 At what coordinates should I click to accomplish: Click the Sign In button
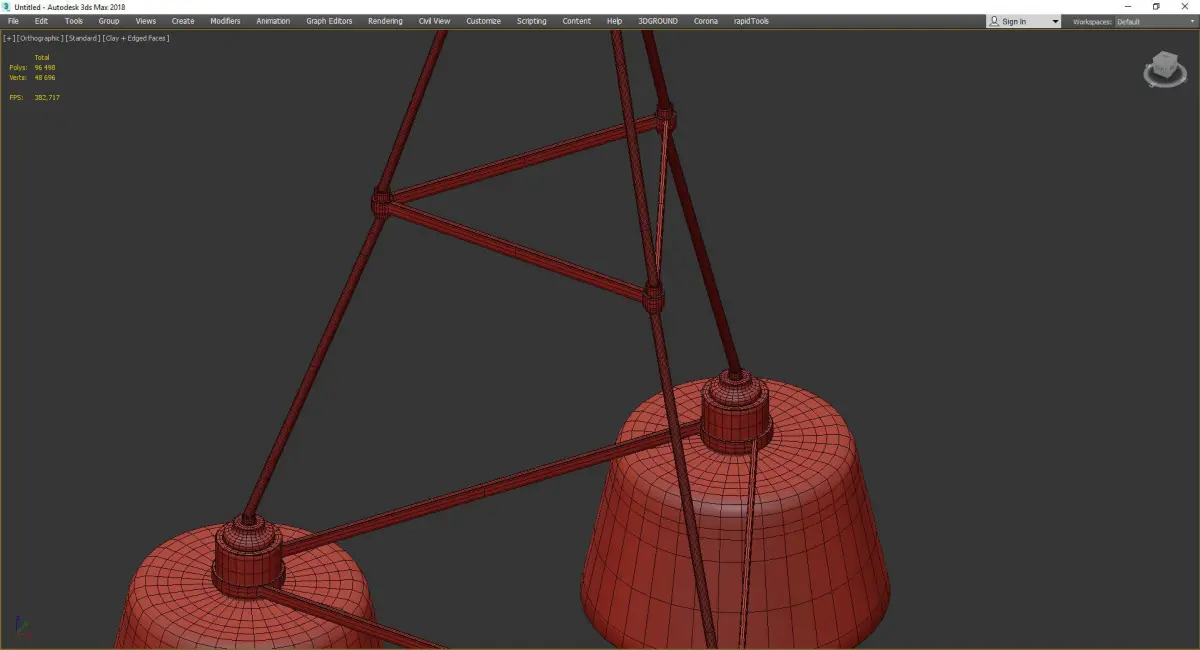1015,21
